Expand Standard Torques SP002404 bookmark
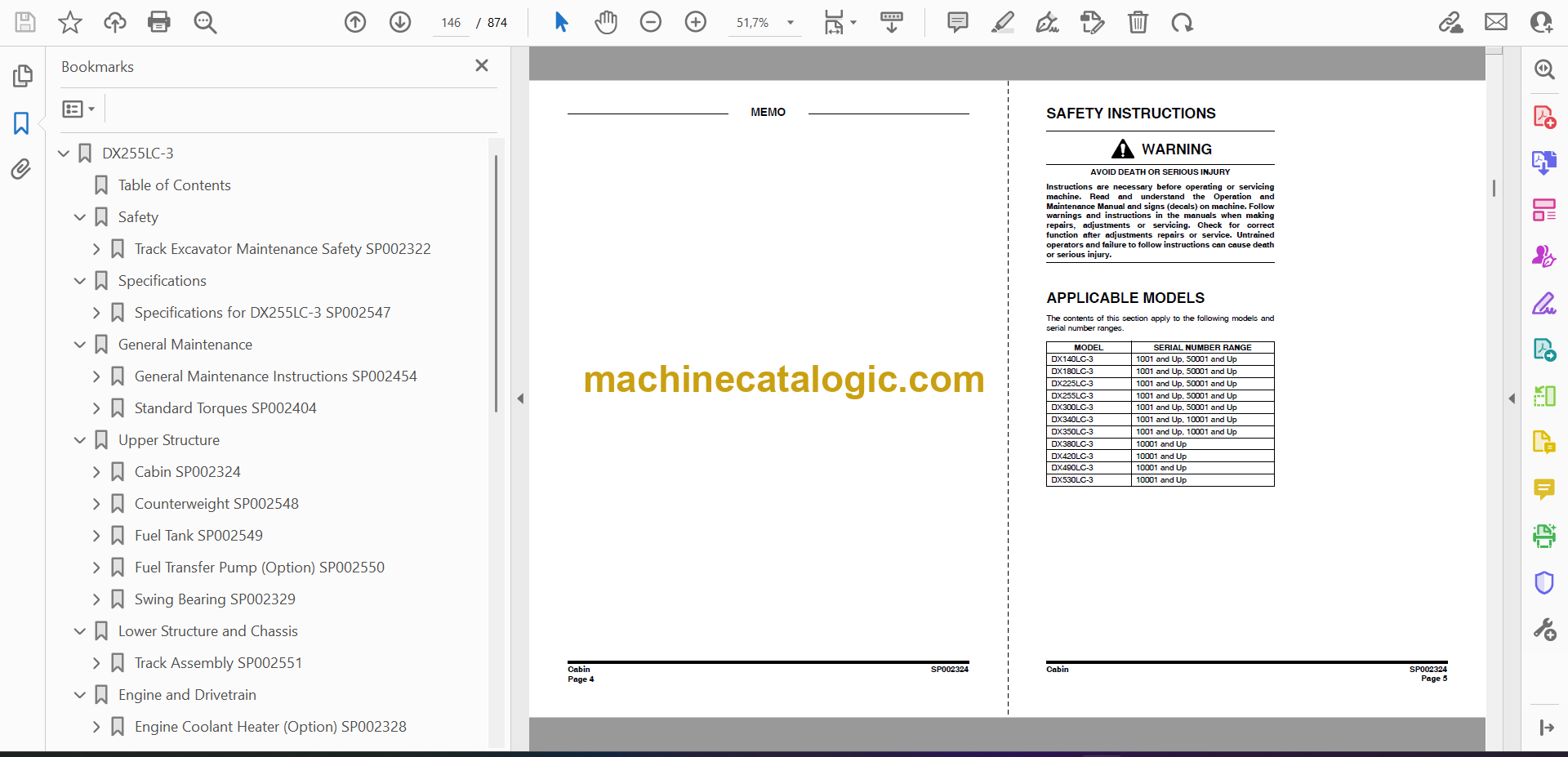Screen dimensions: 1568x757 tap(96, 408)
